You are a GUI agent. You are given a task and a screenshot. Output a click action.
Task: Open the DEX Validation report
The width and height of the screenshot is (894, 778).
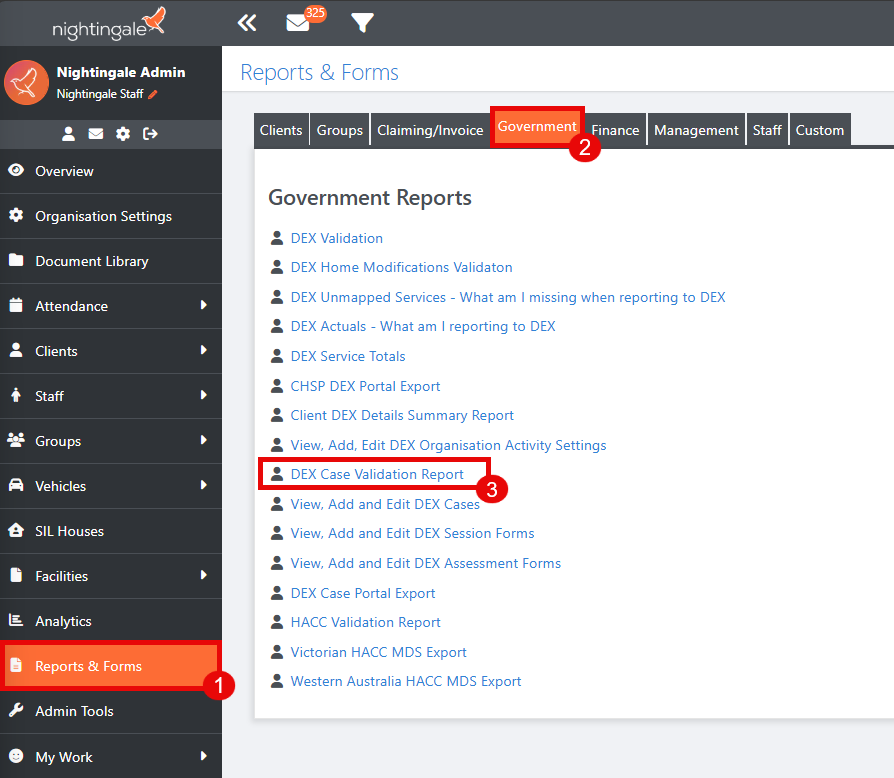[x=336, y=238]
